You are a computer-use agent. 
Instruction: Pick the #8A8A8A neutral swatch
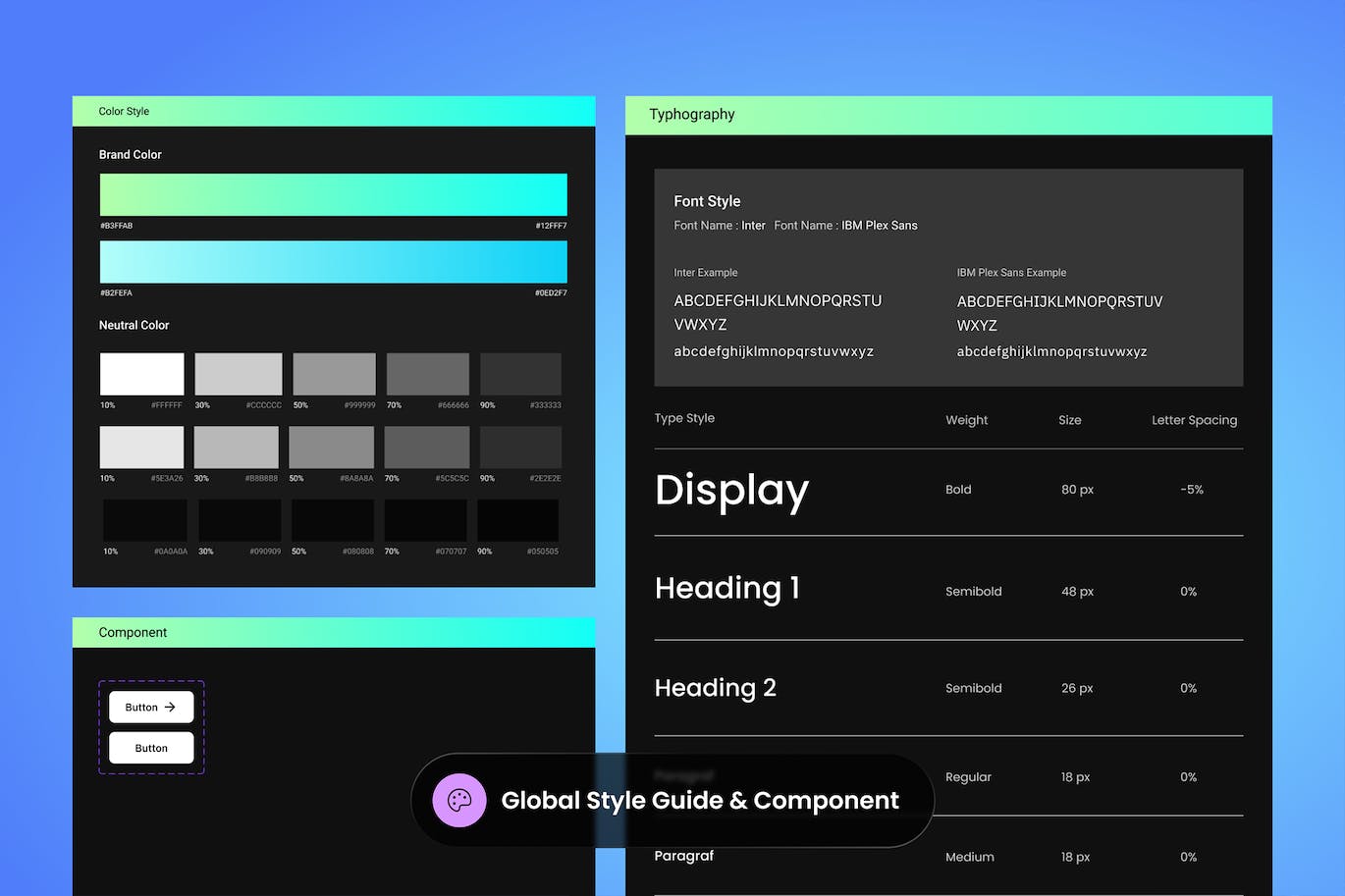point(331,448)
